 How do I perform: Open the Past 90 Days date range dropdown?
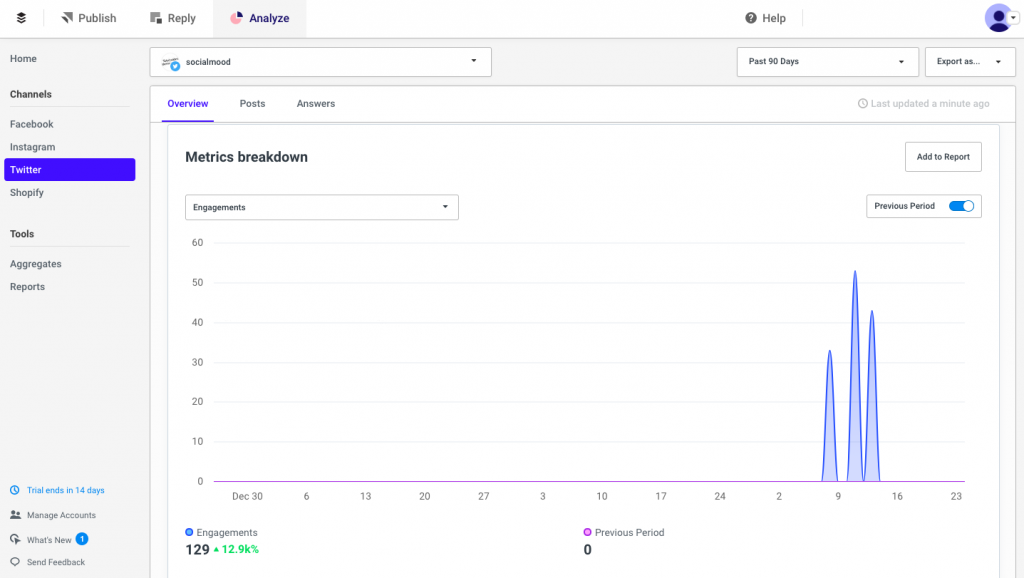coord(827,62)
